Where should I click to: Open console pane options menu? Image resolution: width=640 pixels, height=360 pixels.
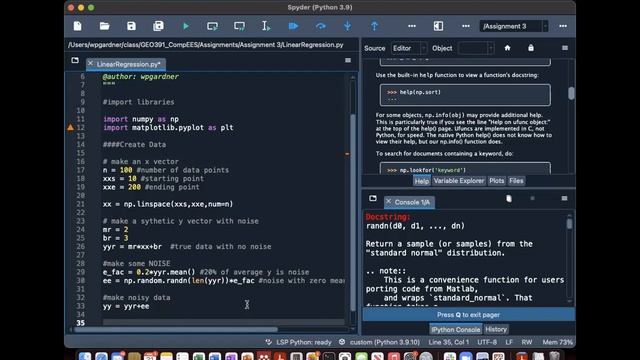pyautogui.click(x=564, y=198)
